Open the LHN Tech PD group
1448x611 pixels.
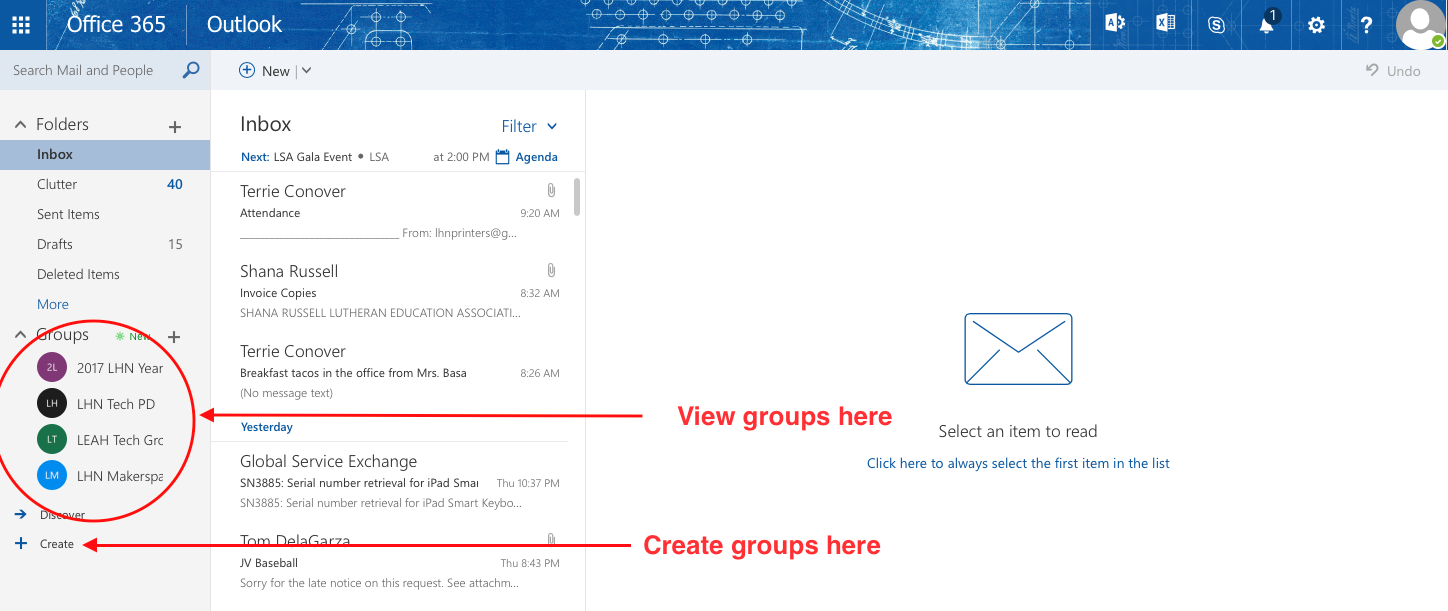click(x=116, y=404)
